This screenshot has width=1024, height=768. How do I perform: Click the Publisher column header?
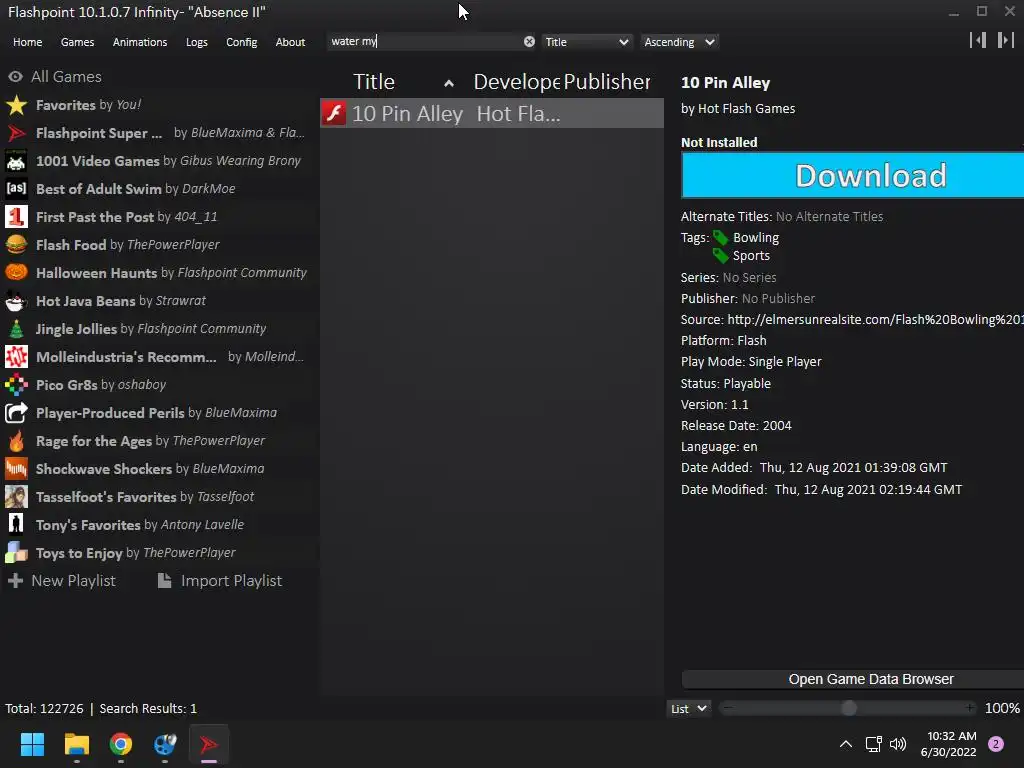pos(607,82)
